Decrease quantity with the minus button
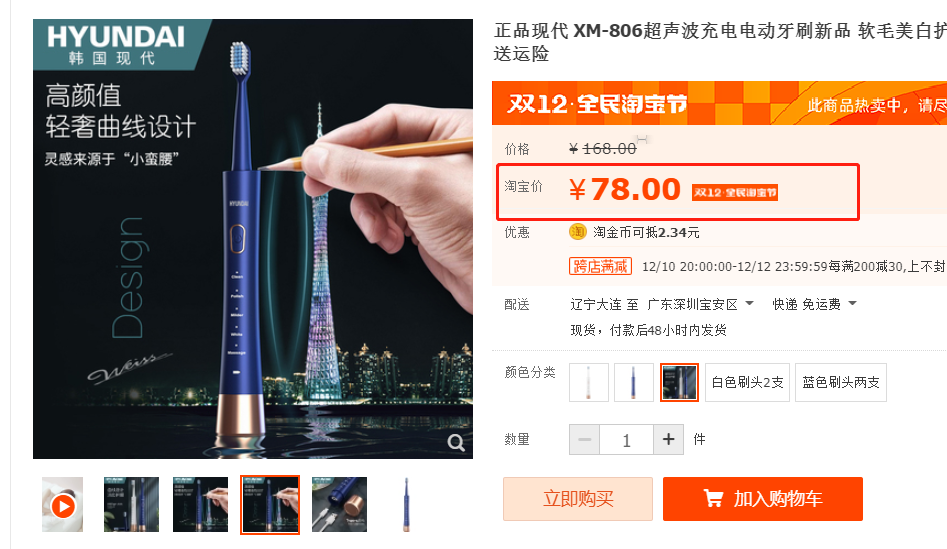 click(x=585, y=439)
